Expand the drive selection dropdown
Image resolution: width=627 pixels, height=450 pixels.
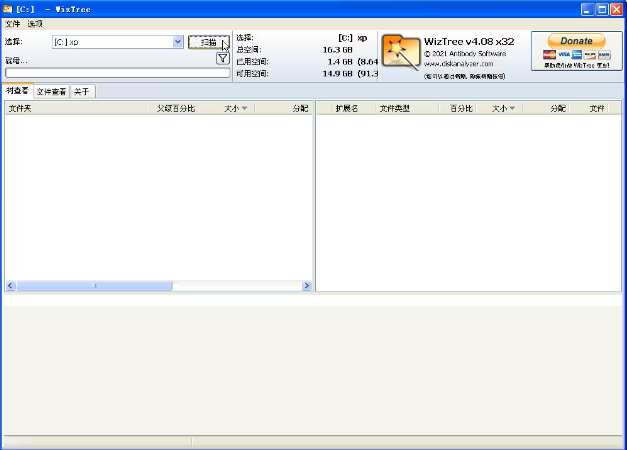pos(178,42)
